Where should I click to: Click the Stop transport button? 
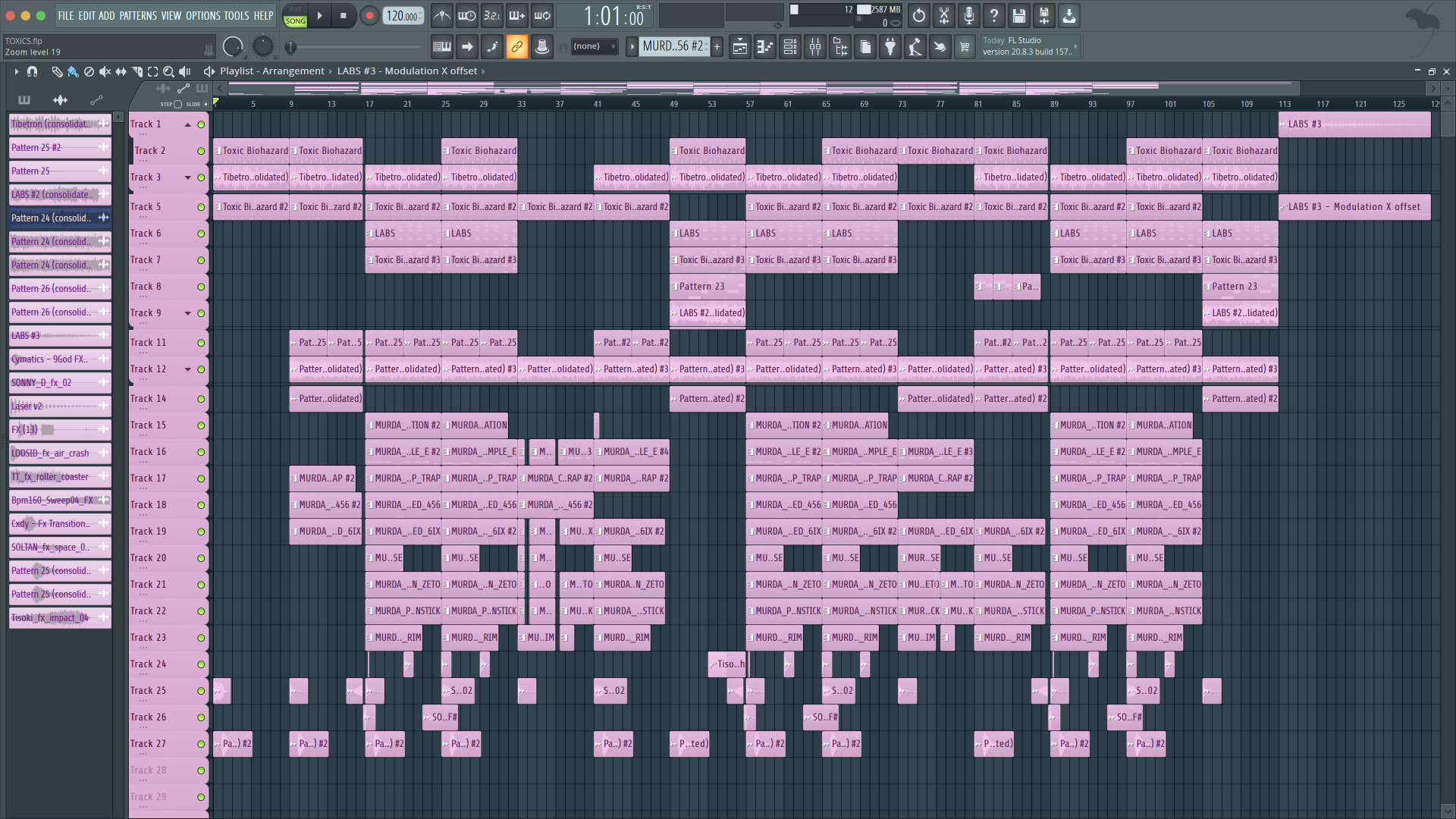[344, 15]
